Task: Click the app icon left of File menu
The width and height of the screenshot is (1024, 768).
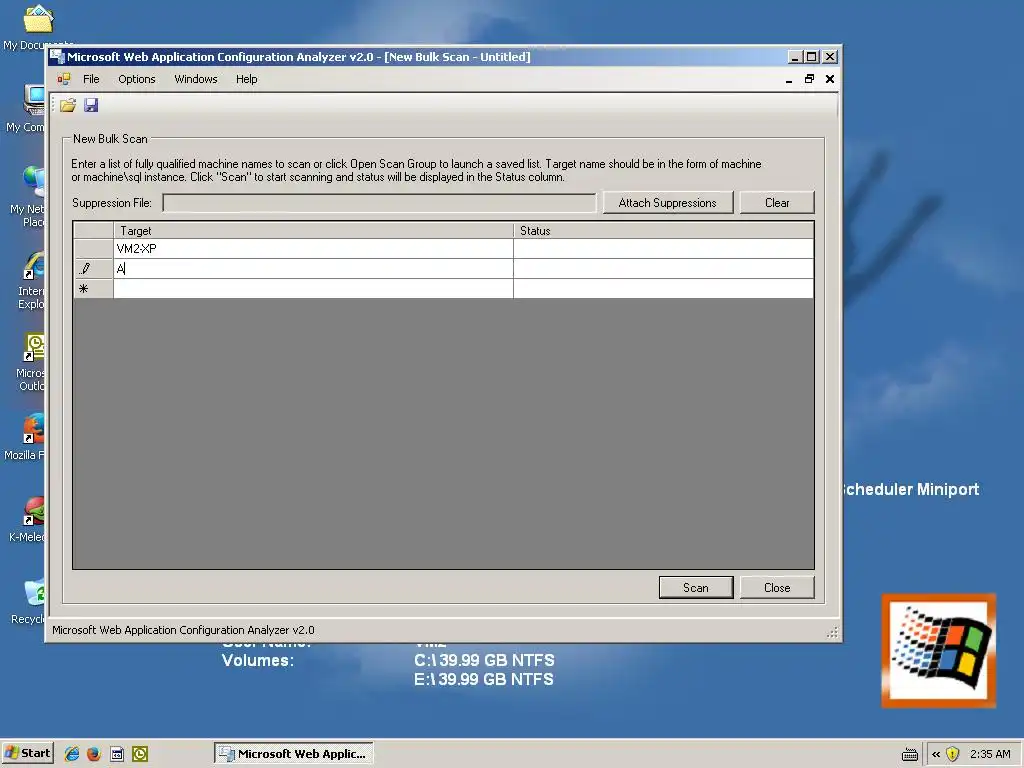Action: pos(63,79)
